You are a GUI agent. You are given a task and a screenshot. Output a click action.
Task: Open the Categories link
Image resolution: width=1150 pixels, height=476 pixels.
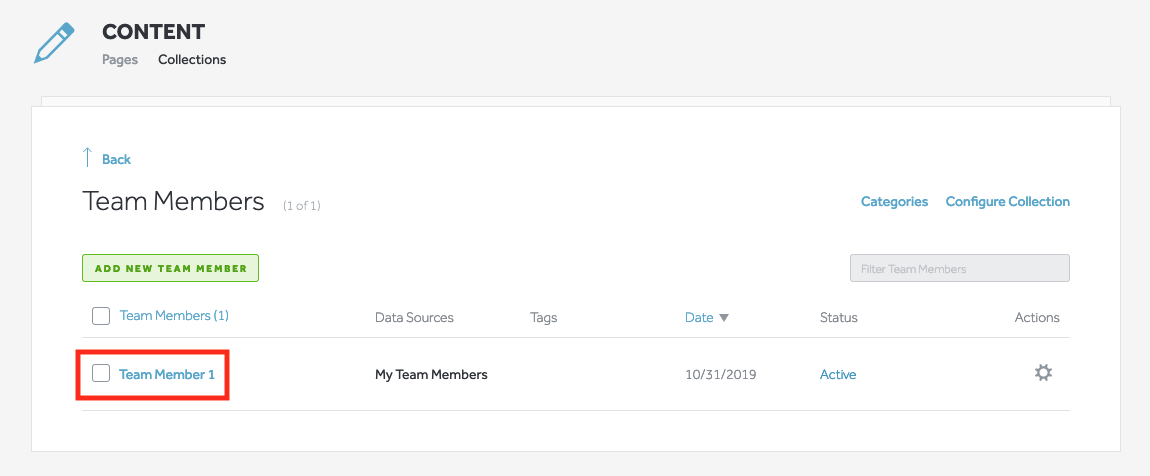pyautogui.click(x=894, y=201)
